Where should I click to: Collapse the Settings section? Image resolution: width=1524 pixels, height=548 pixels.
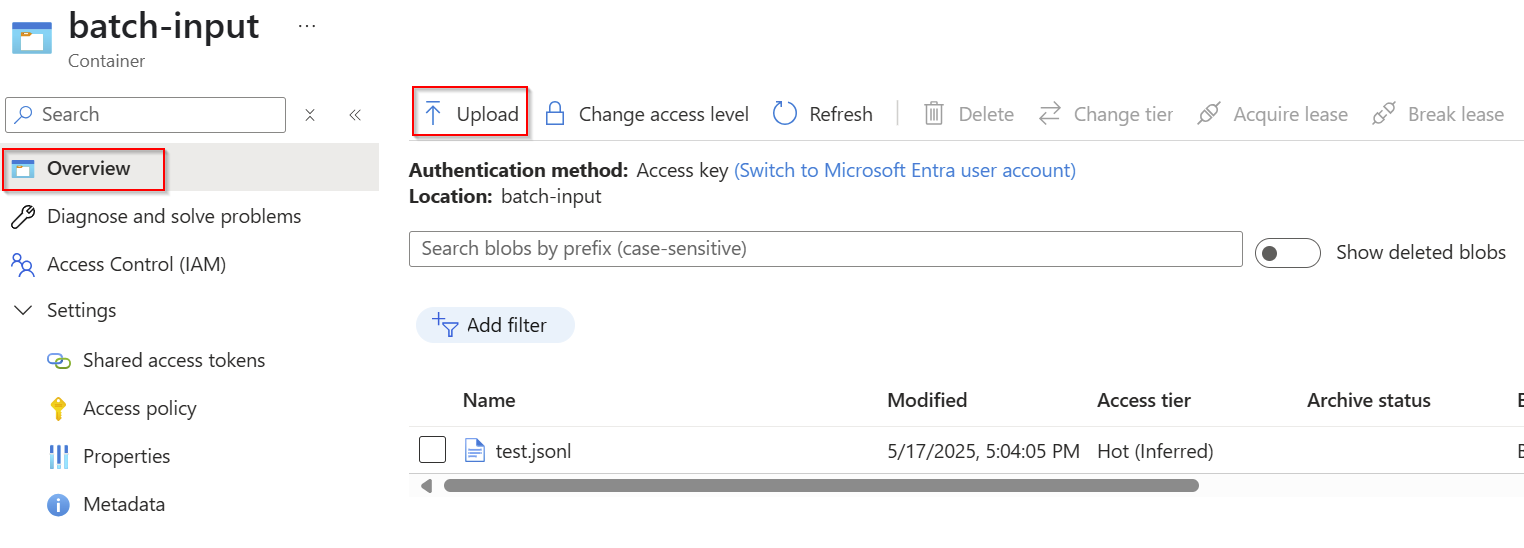tap(23, 311)
